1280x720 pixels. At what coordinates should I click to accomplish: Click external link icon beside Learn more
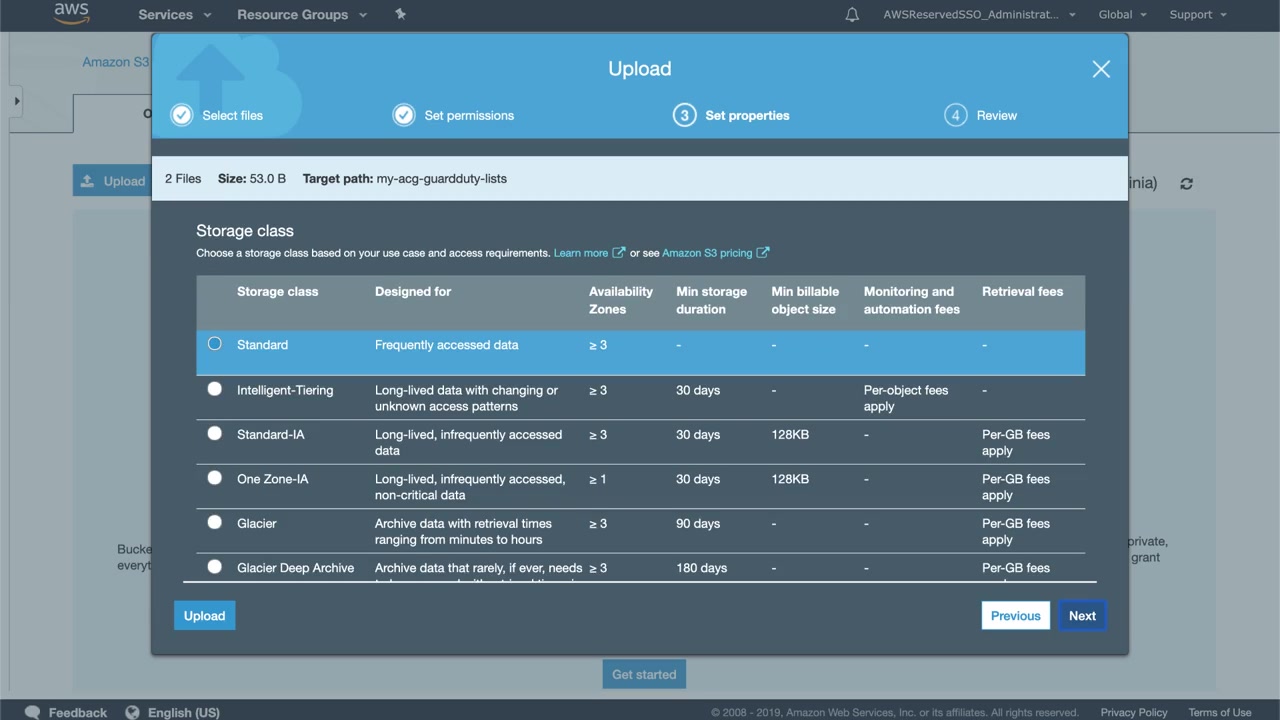(x=619, y=253)
